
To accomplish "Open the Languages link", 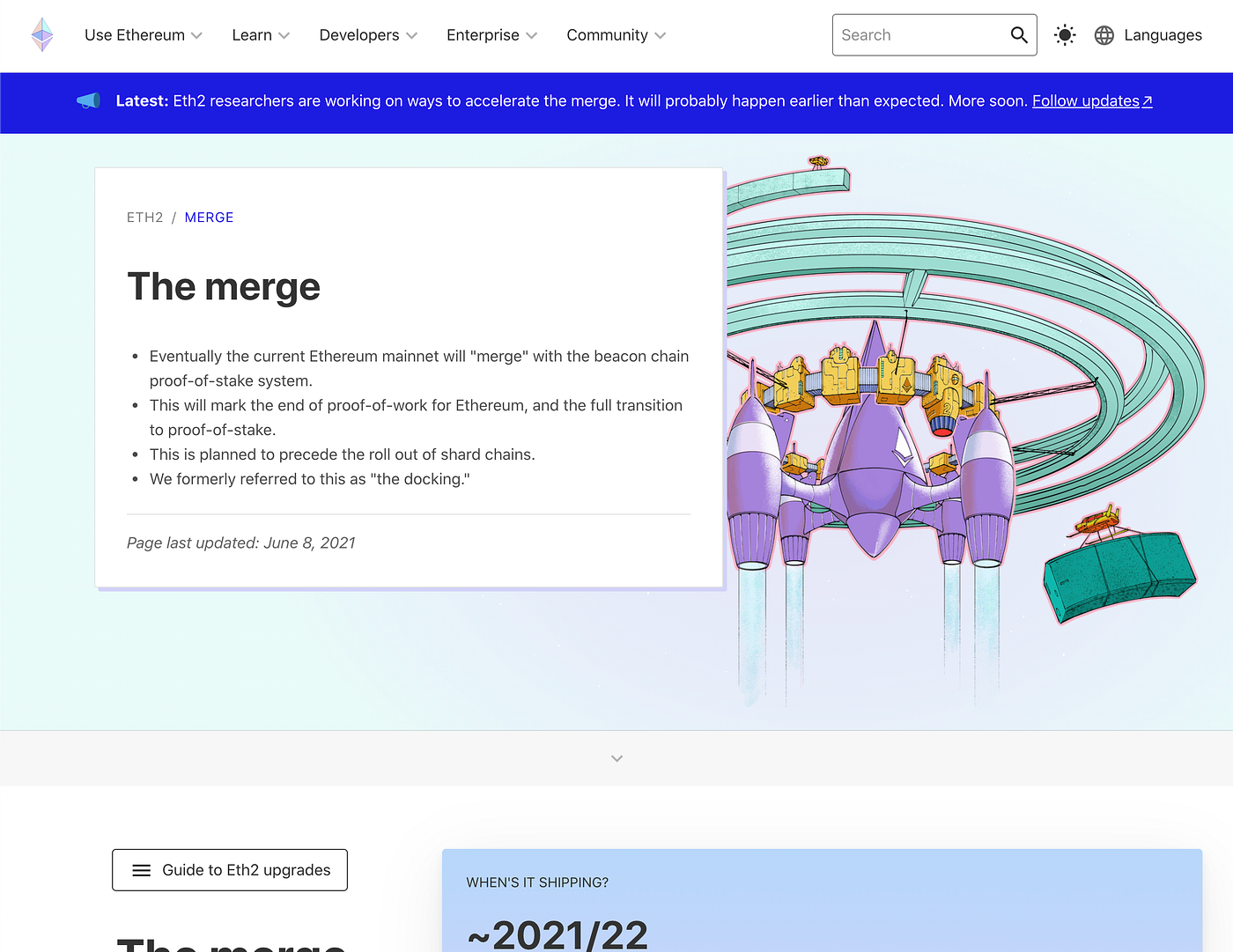I will (x=1163, y=35).
